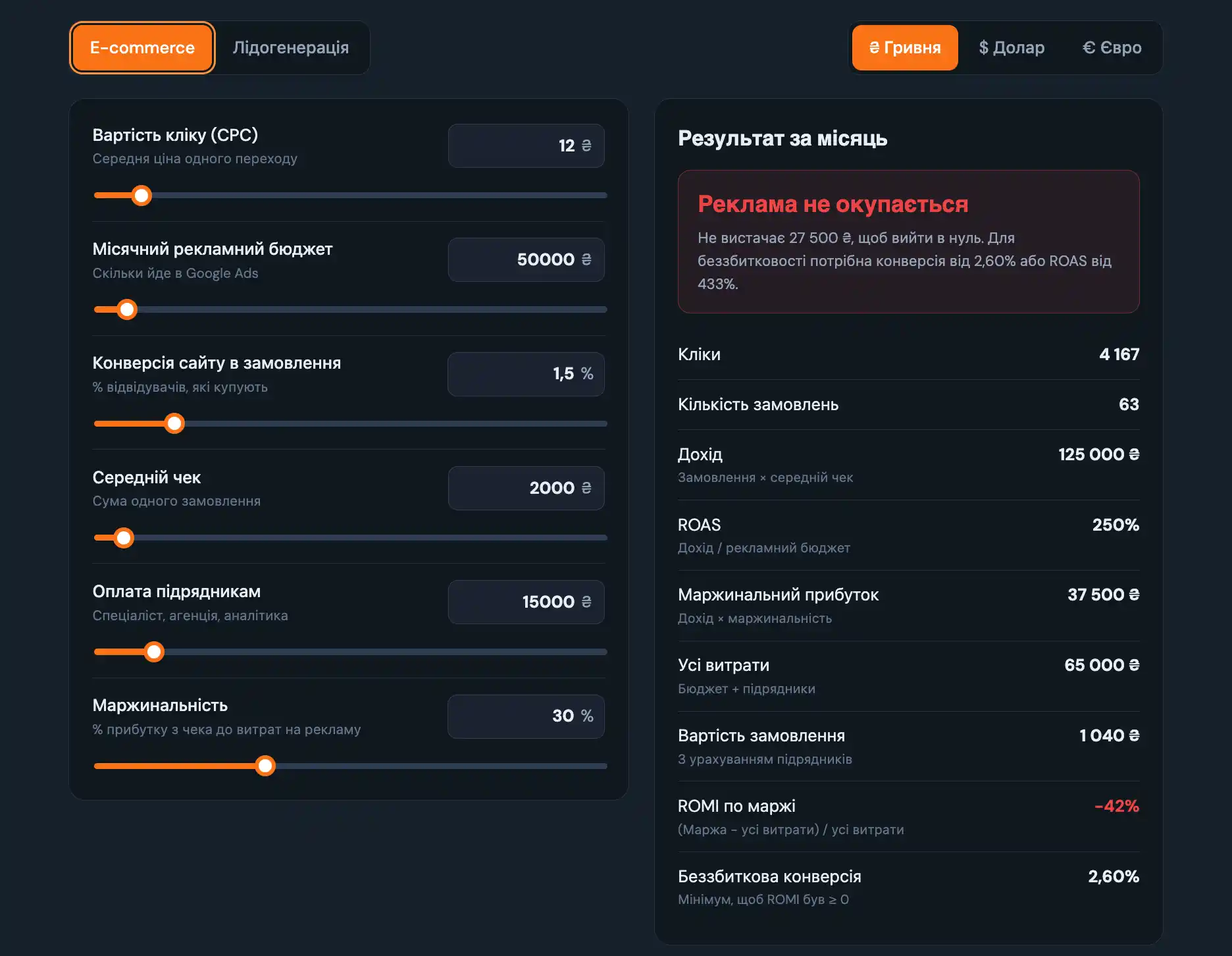Switch currency to $ Долар
The height and width of the screenshot is (956, 1232).
1012,47
